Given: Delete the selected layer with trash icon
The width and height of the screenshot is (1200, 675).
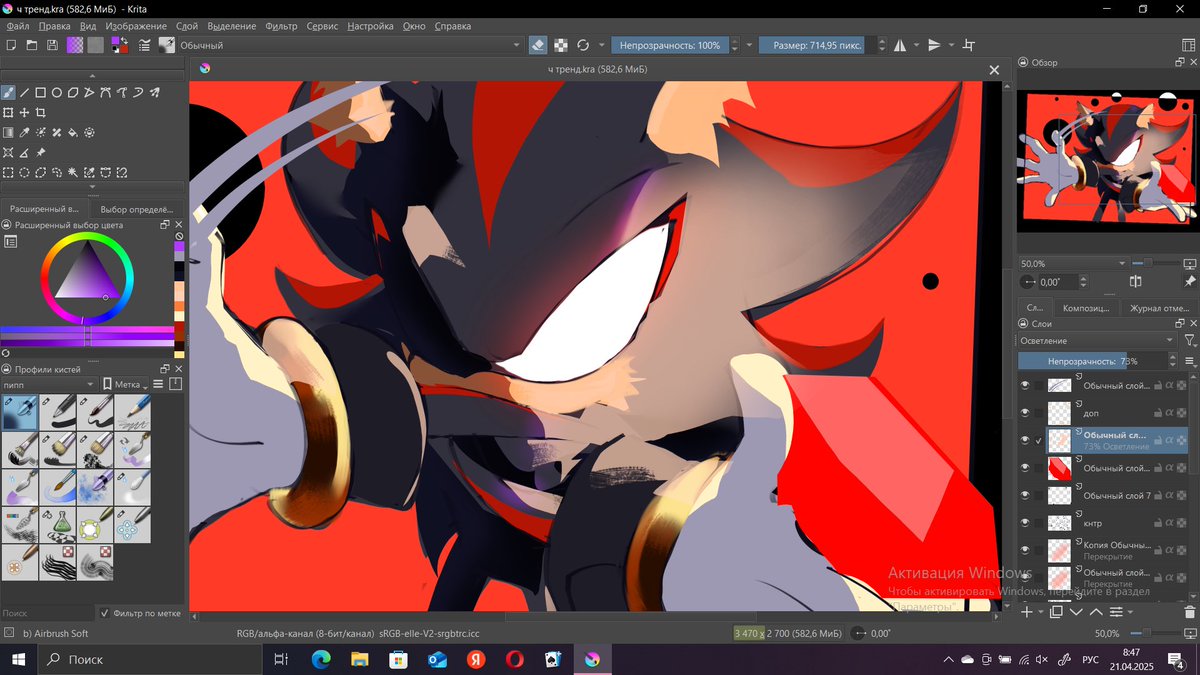Looking at the screenshot, I should [1190, 611].
